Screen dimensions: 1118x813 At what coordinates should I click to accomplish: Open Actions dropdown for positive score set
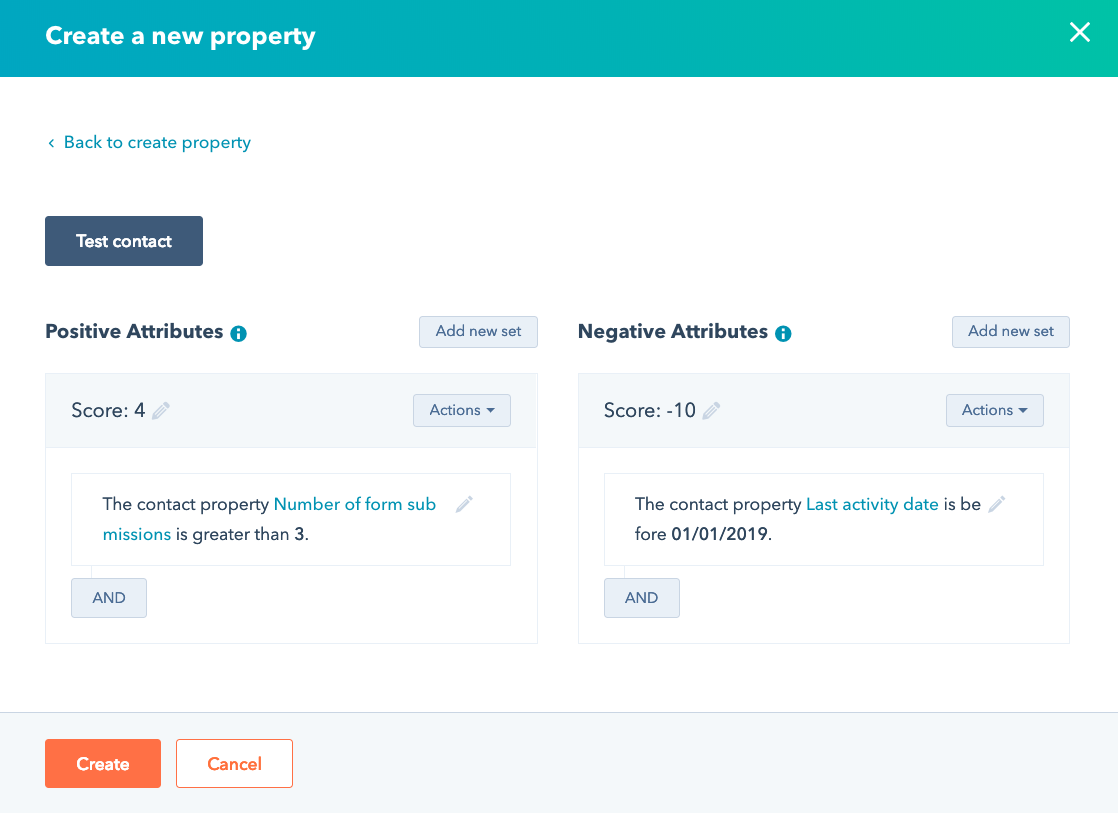[461, 410]
